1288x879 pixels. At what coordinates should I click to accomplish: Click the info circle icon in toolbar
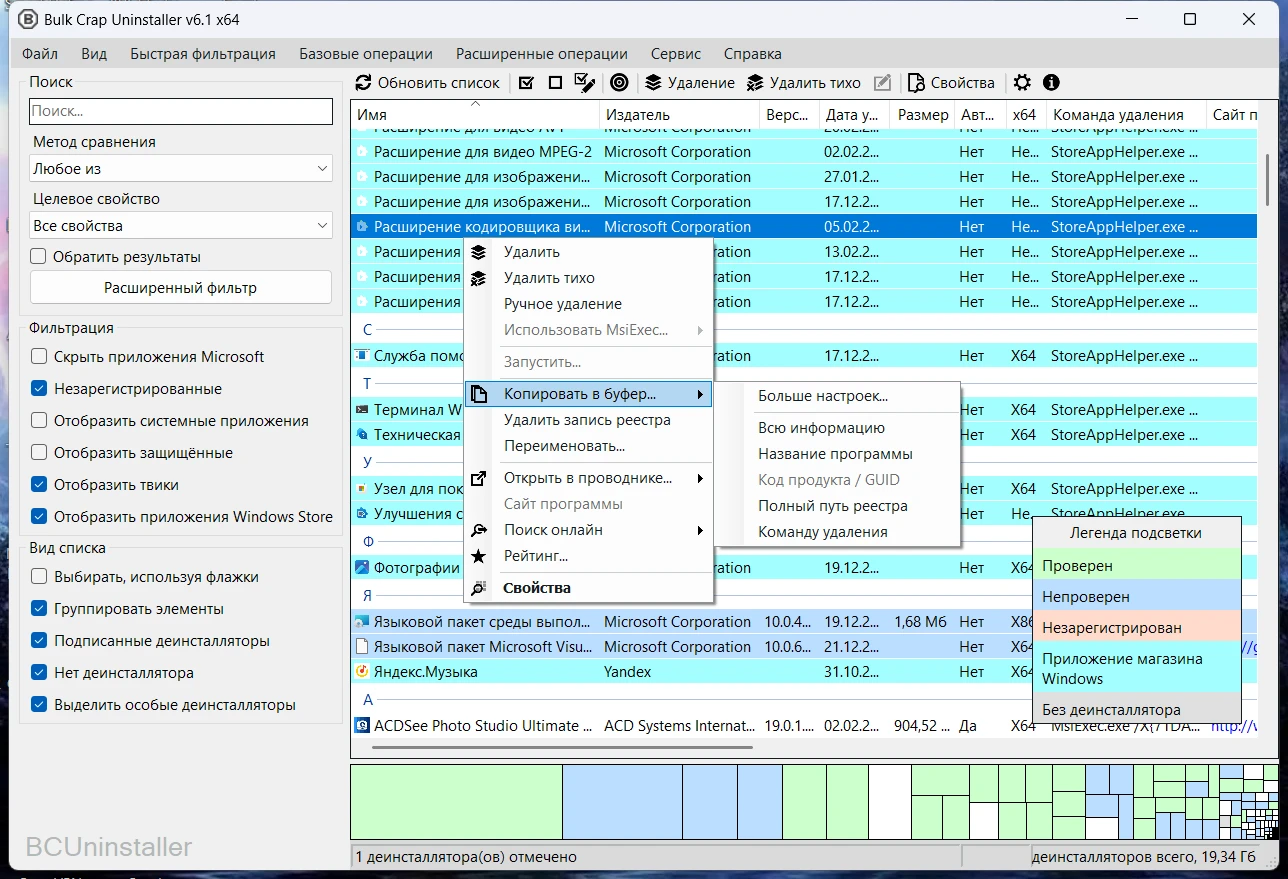pyautogui.click(x=1051, y=83)
